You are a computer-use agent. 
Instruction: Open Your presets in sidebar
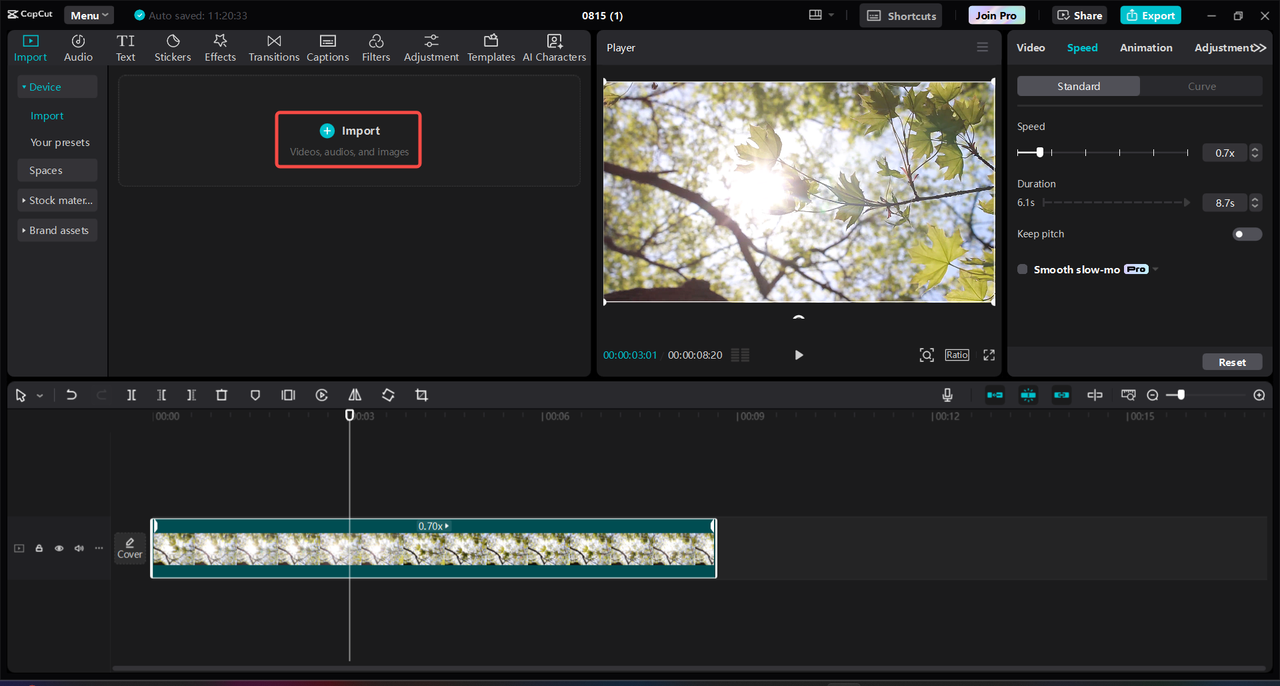[60, 142]
